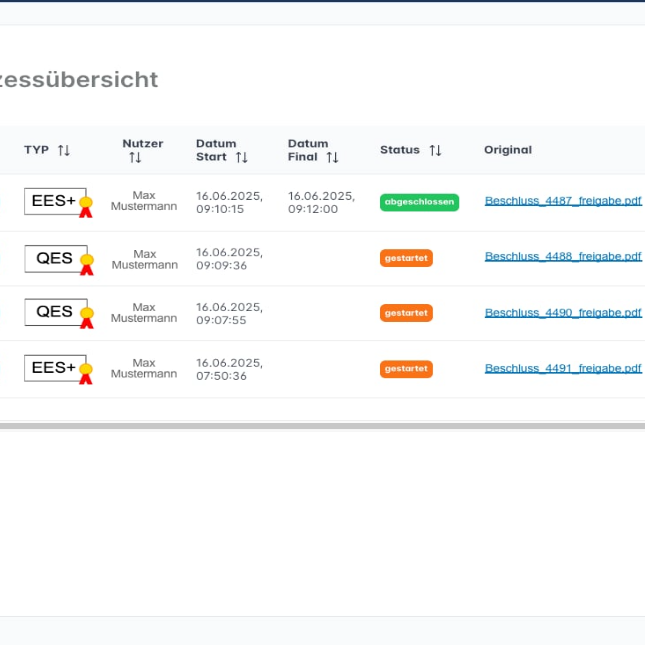Click the Datum Final header label
Screen dimensions: 645x645
click(x=308, y=150)
